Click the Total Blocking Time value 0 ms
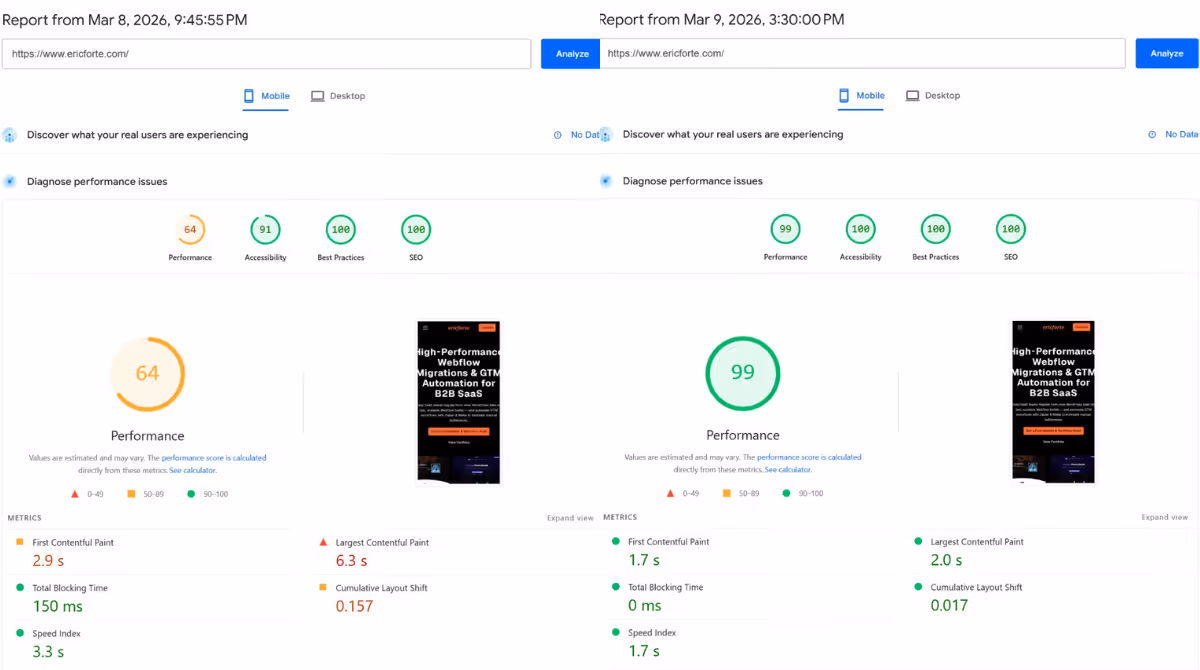 [x=645, y=606]
